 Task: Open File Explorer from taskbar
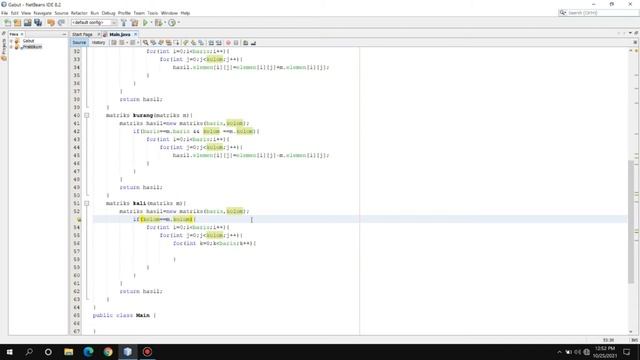click(x=69, y=352)
